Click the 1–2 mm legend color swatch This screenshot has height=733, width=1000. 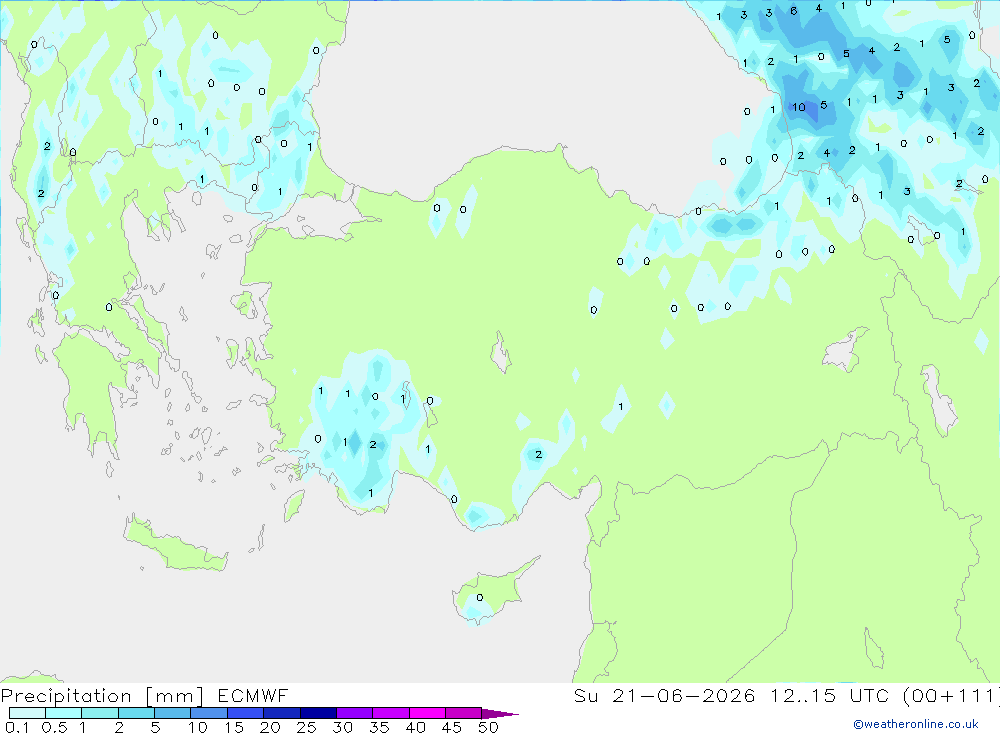[x=100, y=713]
